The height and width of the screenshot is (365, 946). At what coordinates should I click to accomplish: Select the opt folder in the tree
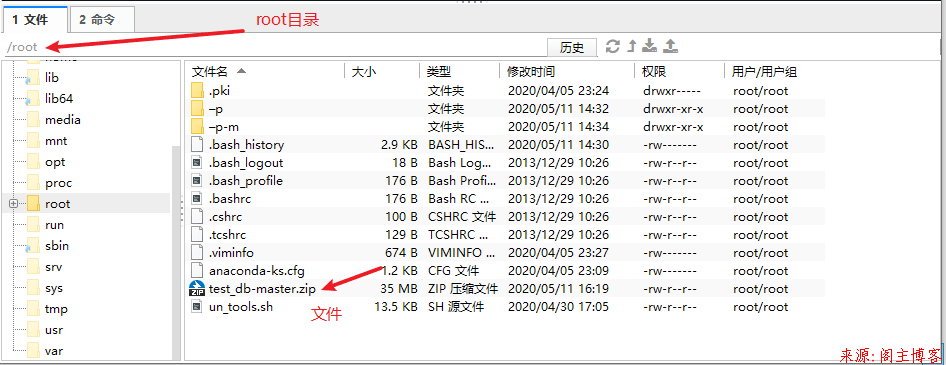click(55, 162)
